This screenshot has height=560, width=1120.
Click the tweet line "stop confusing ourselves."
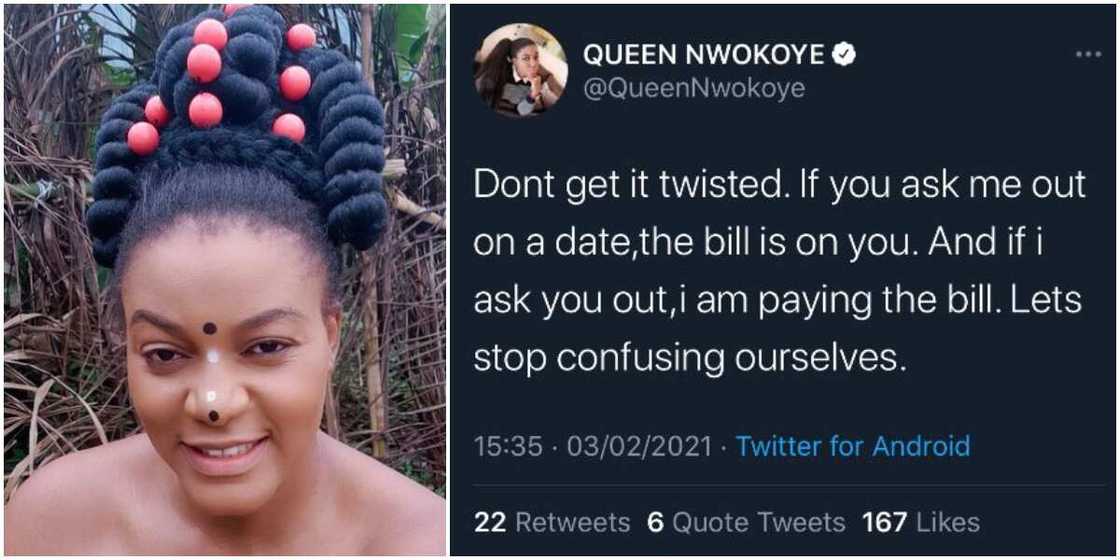point(690,359)
